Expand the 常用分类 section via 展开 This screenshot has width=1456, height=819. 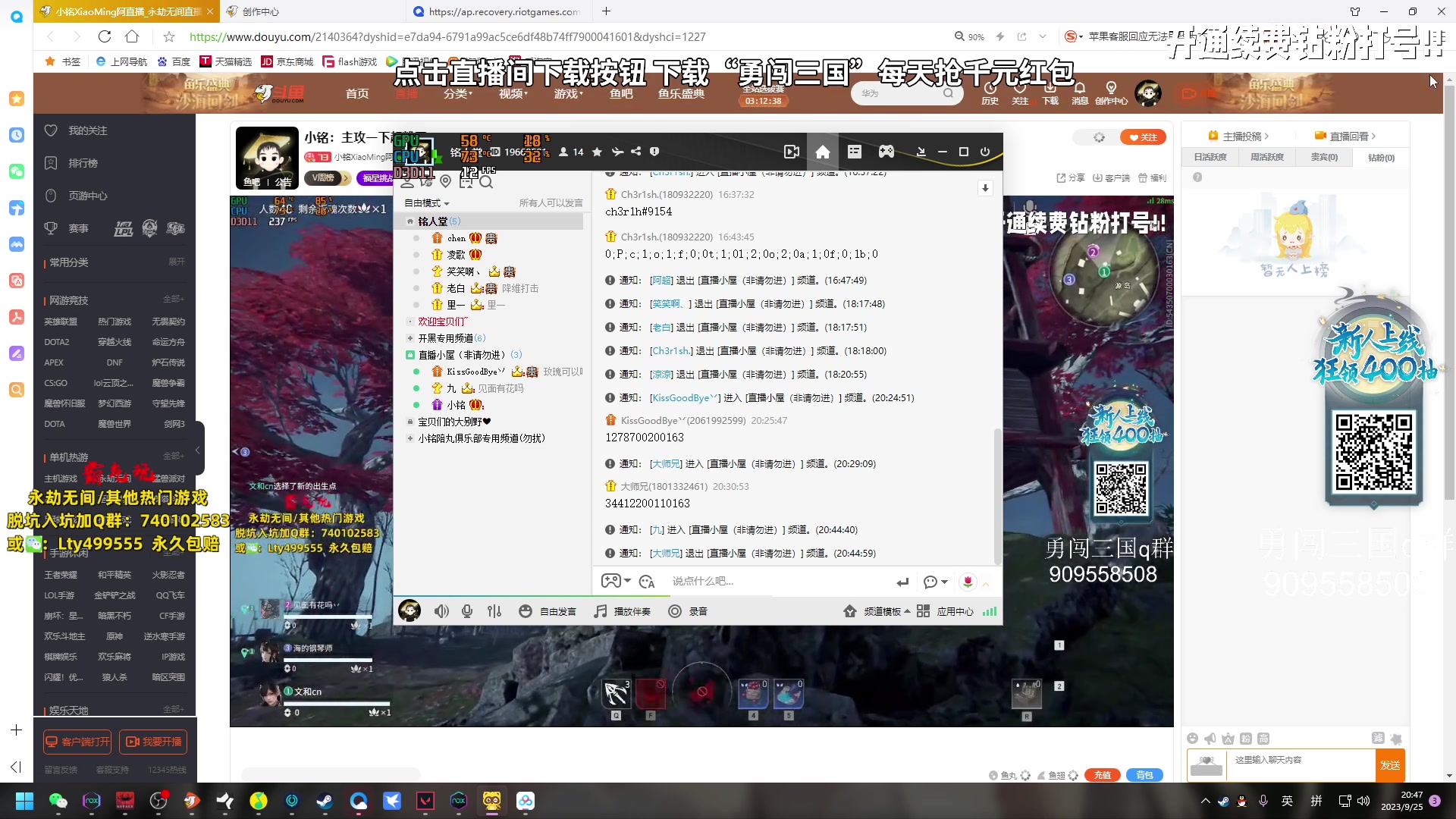[176, 262]
